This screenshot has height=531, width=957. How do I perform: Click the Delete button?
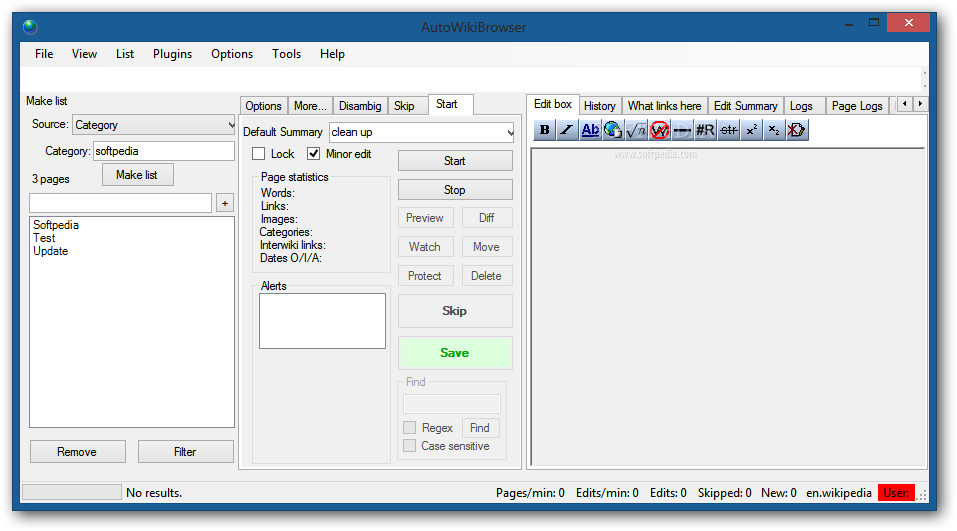[x=486, y=276]
